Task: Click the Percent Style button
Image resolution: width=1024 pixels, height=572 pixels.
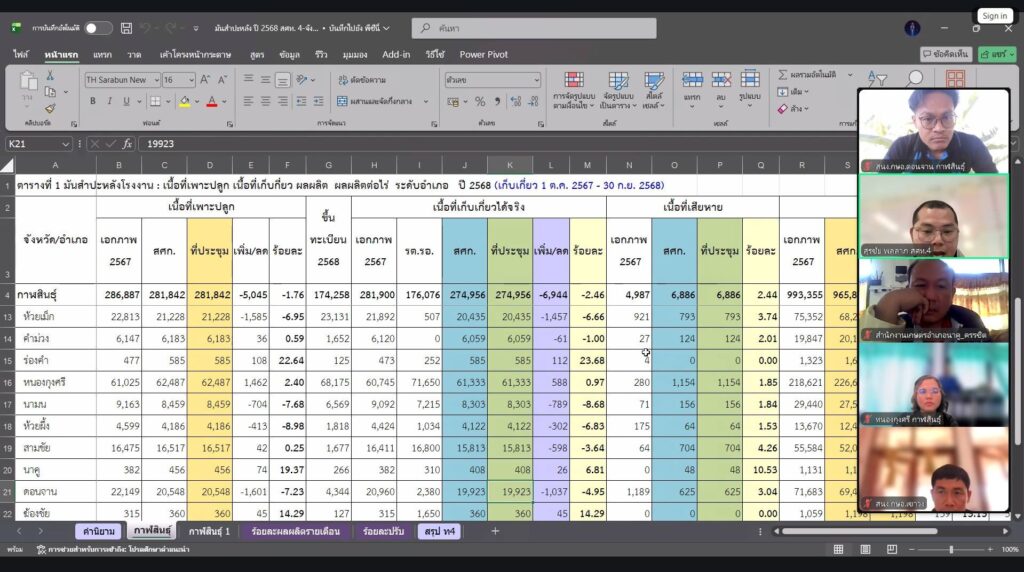Action: (480, 101)
